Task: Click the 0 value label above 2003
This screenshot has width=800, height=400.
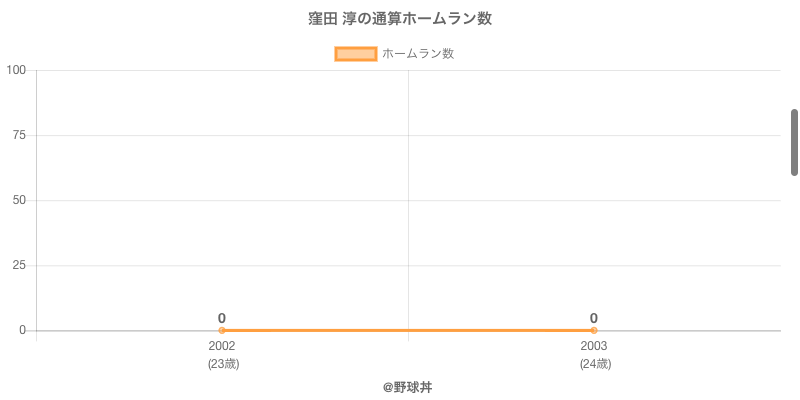Action: tap(594, 318)
